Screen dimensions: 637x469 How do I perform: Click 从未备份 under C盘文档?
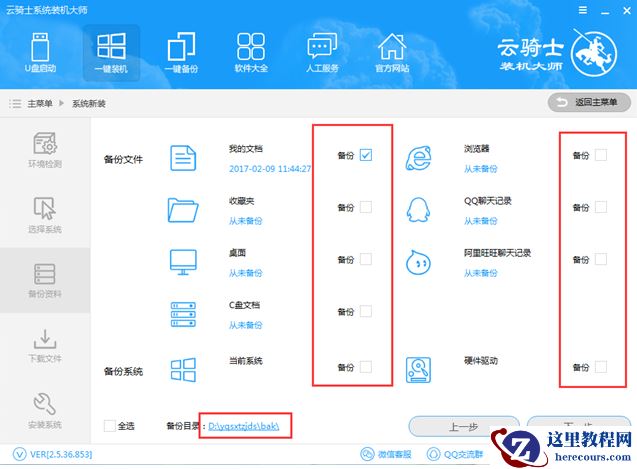click(x=245, y=325)
